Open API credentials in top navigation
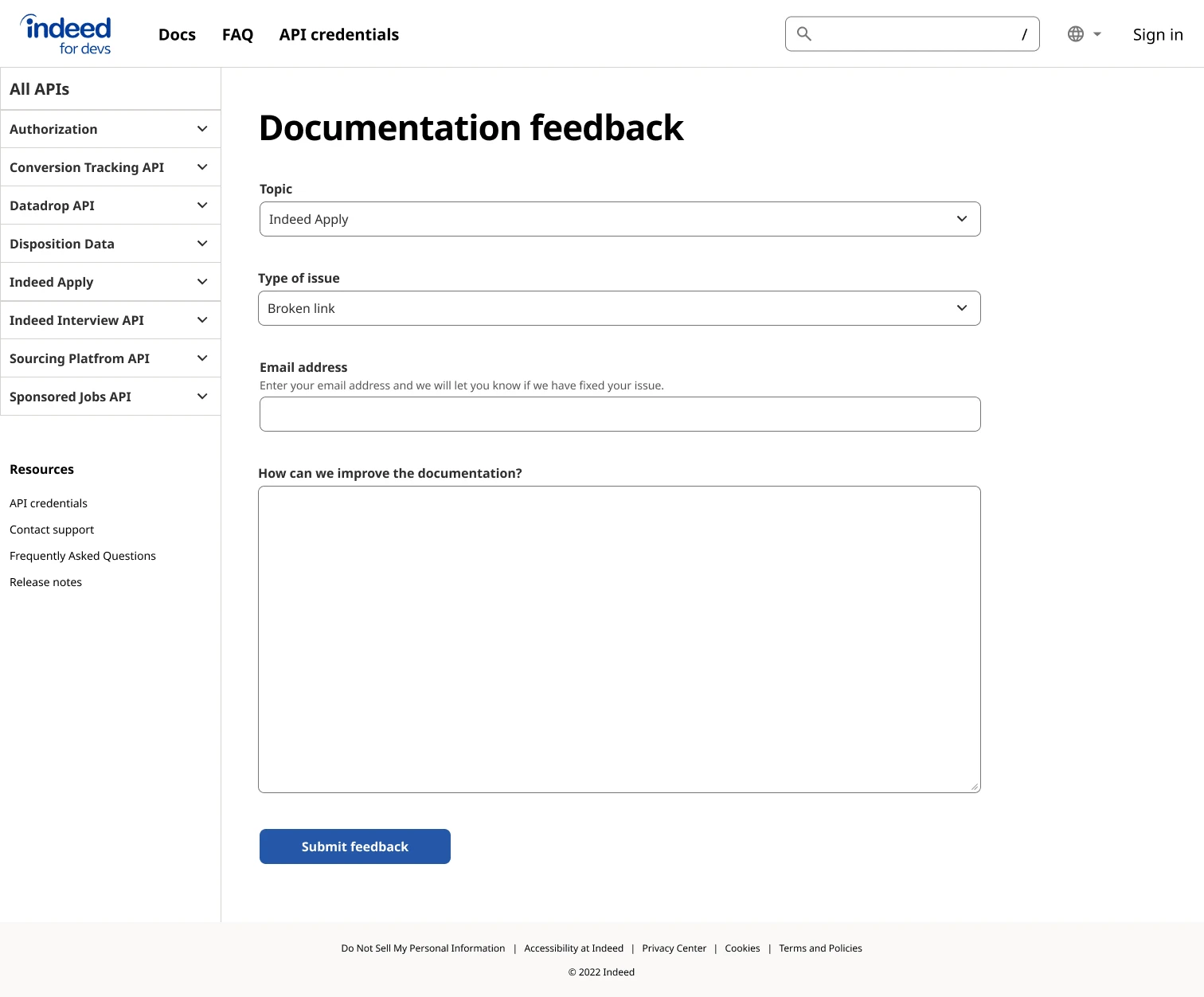 [339, 34]
